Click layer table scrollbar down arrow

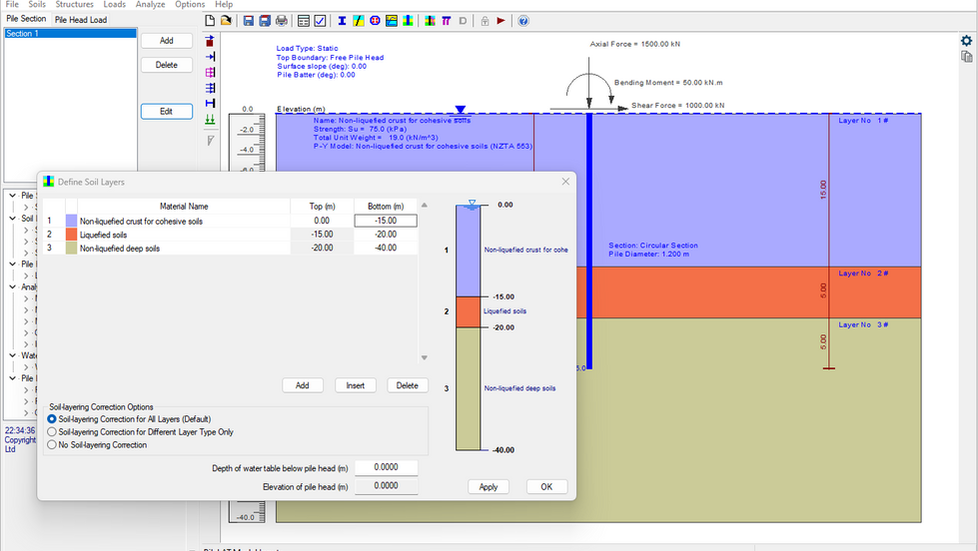424,358
